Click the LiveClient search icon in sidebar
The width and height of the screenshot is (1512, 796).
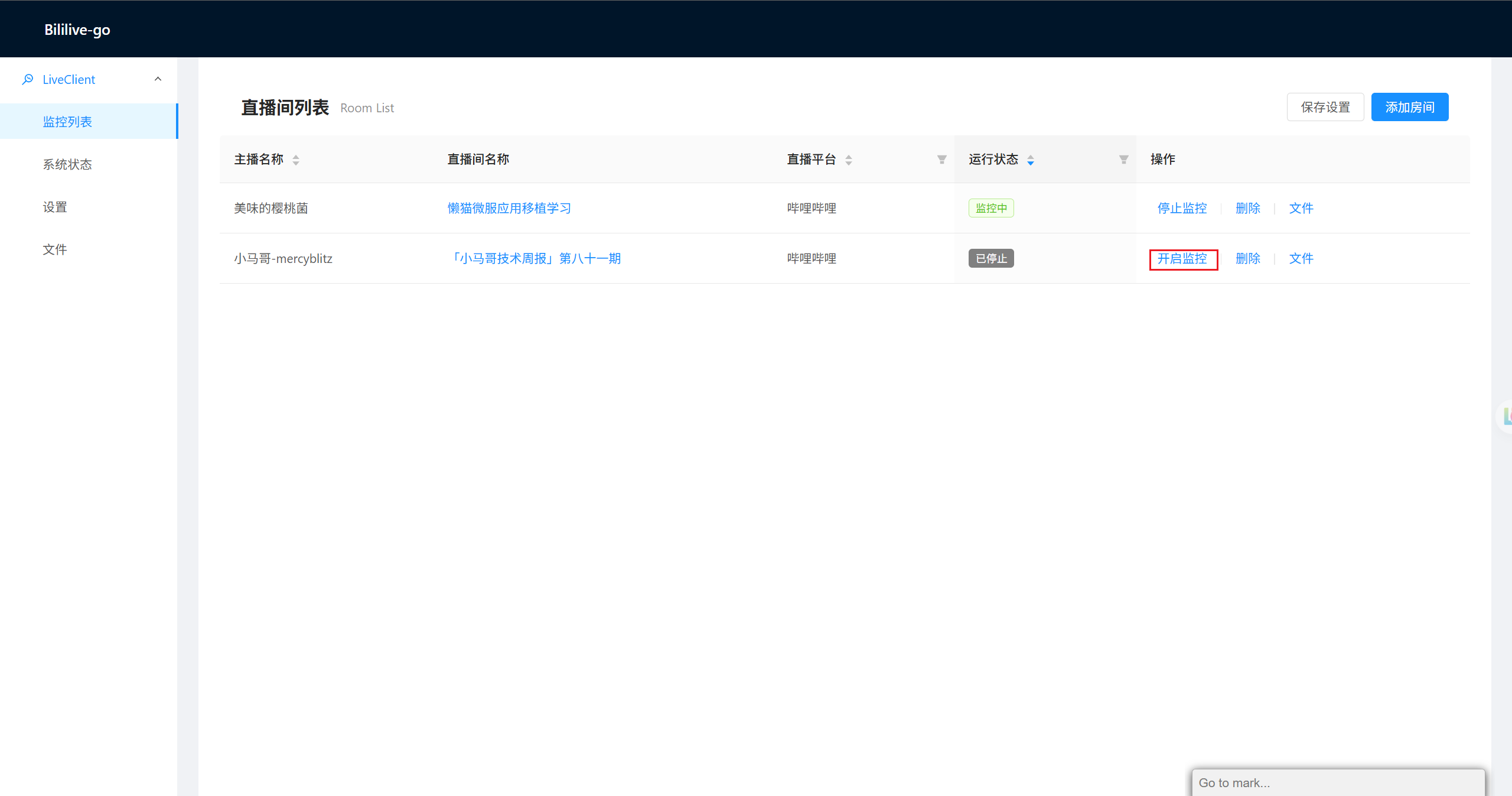click(x=27, y=79)
